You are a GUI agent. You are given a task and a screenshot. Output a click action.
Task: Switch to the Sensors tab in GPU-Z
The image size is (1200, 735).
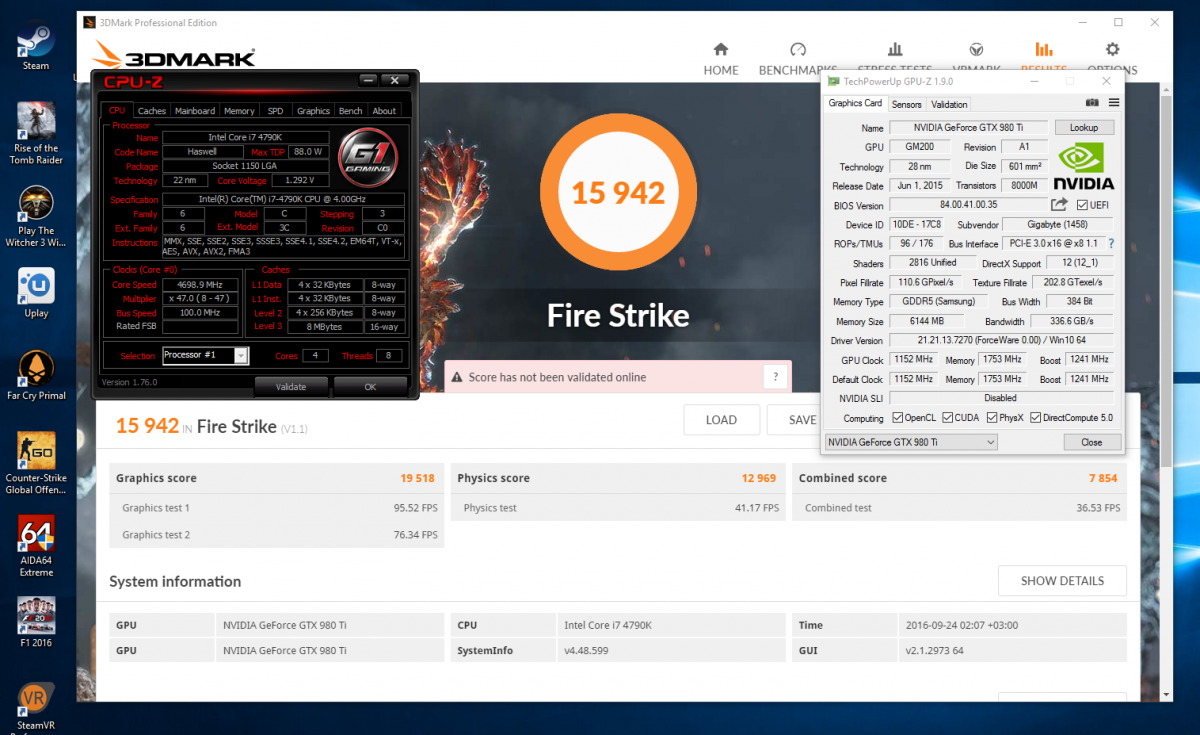click(x=906, y=104)
